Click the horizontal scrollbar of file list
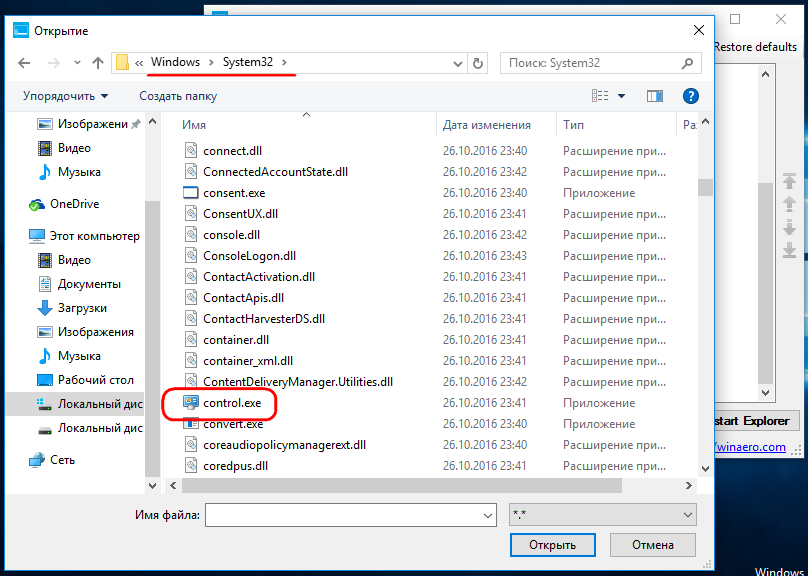 (401, 485)
